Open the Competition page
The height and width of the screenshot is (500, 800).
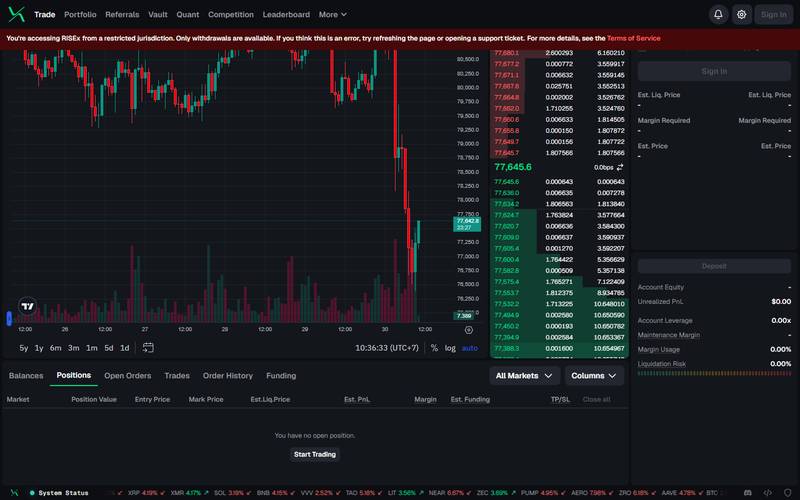pos(231,14)
